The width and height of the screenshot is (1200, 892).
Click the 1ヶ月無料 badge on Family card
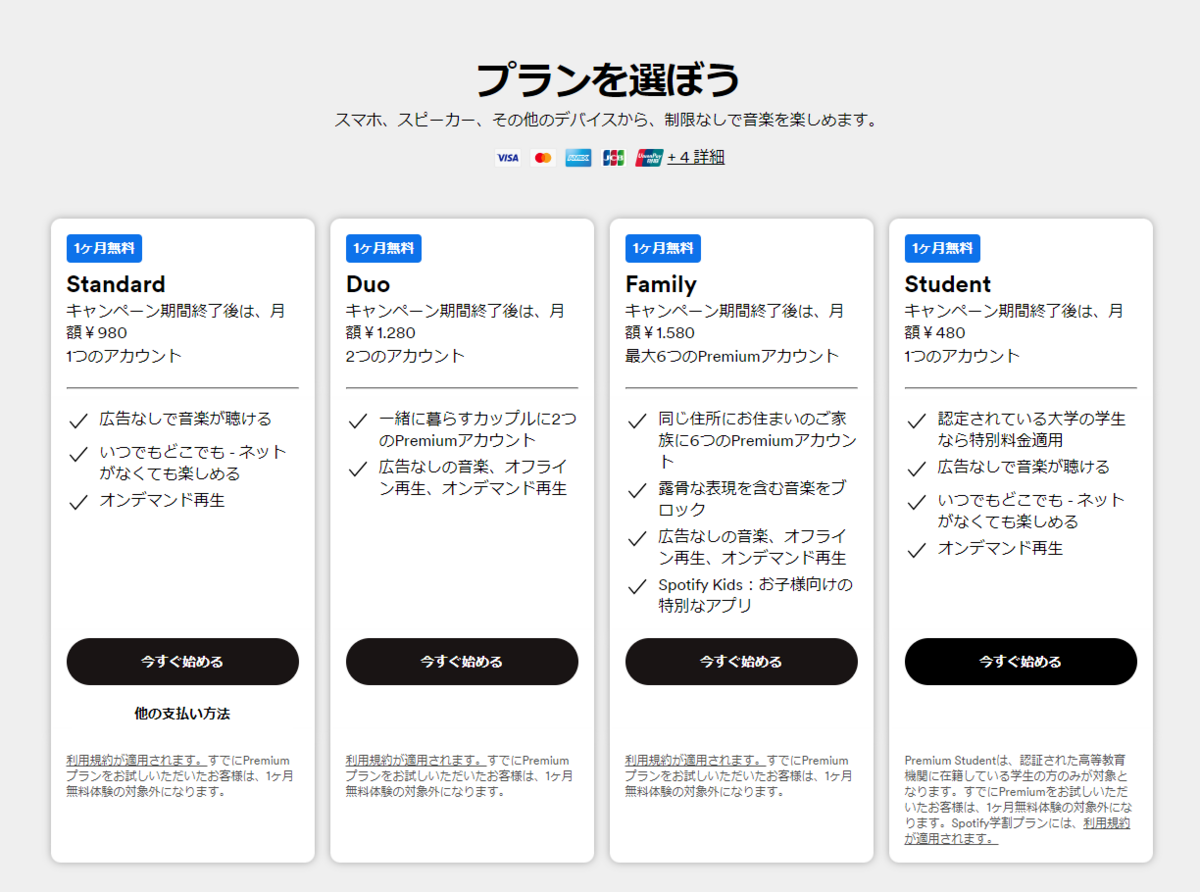tap(663, 249)
